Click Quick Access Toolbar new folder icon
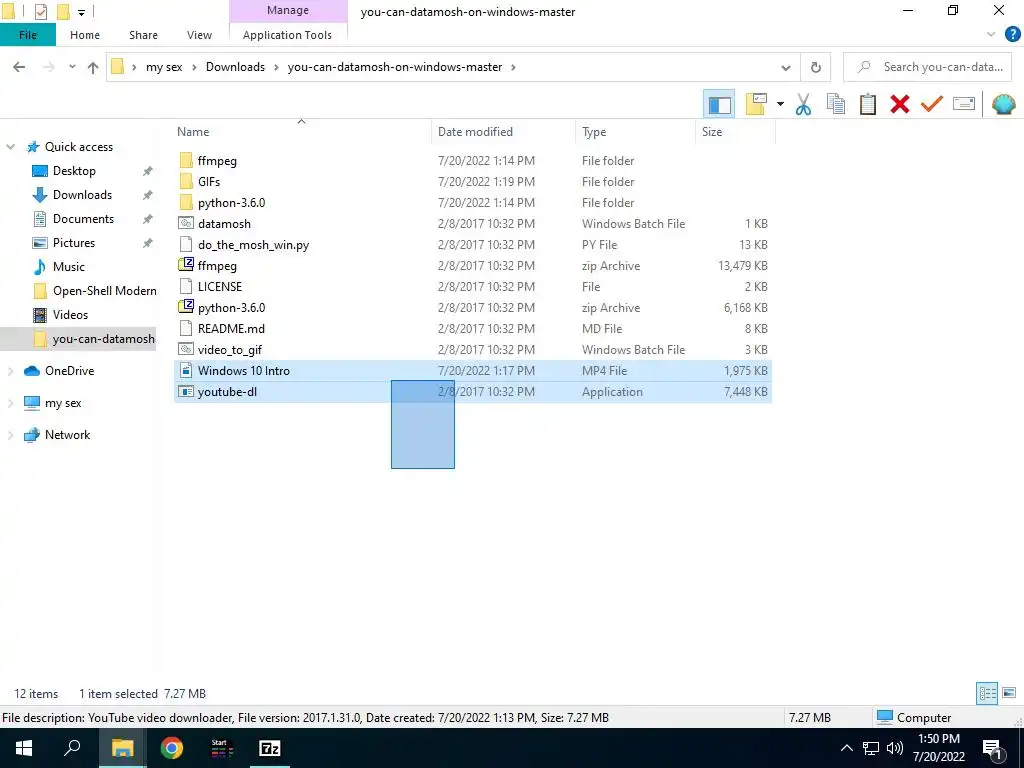 pyautogui.click(x=63, y=12)
